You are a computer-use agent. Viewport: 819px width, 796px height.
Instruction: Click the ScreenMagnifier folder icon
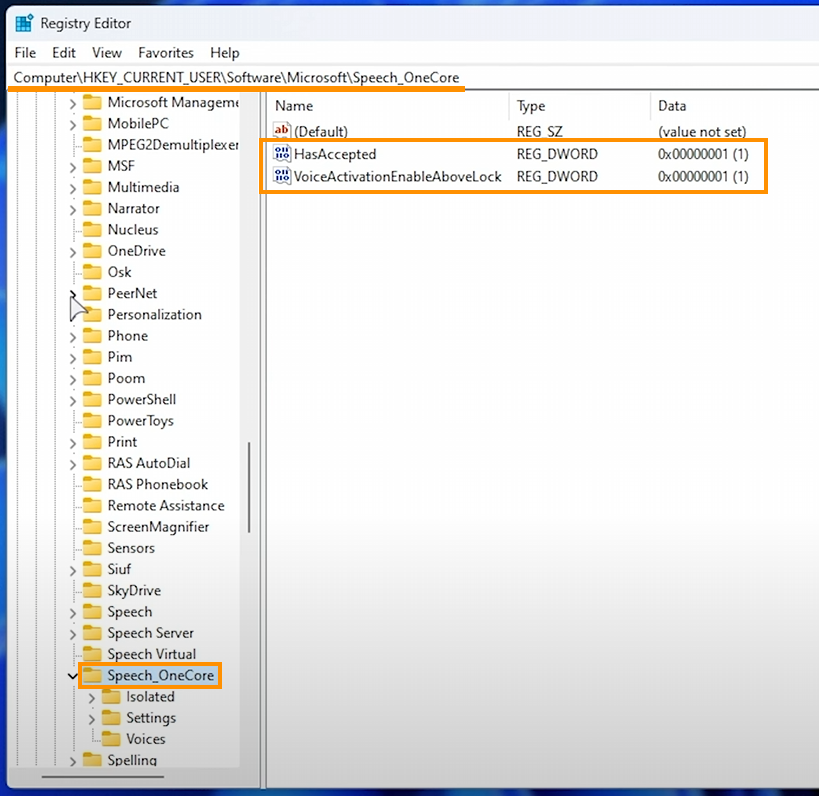click(92, 526)
